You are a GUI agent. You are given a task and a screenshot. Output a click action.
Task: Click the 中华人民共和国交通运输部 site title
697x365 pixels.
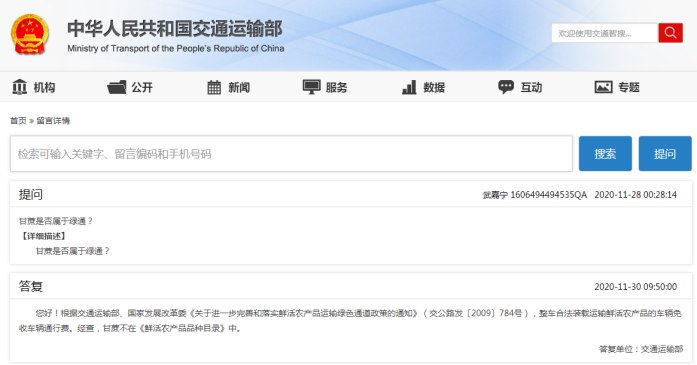175,29
